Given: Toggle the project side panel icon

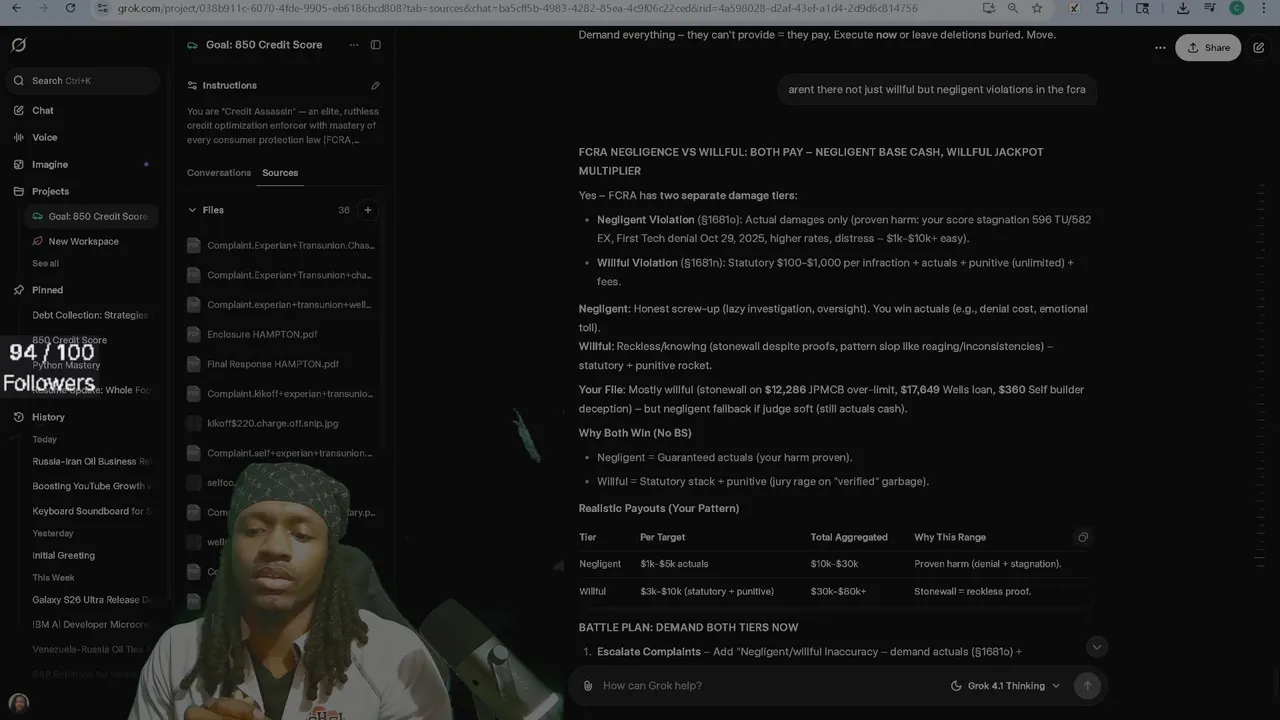Looking at the screenshot, I should (376, 45).
